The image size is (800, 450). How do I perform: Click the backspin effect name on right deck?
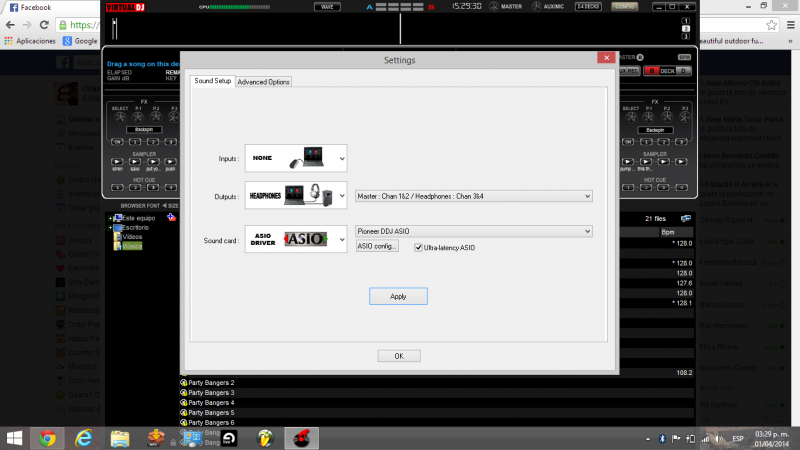[x=655, y=130]
